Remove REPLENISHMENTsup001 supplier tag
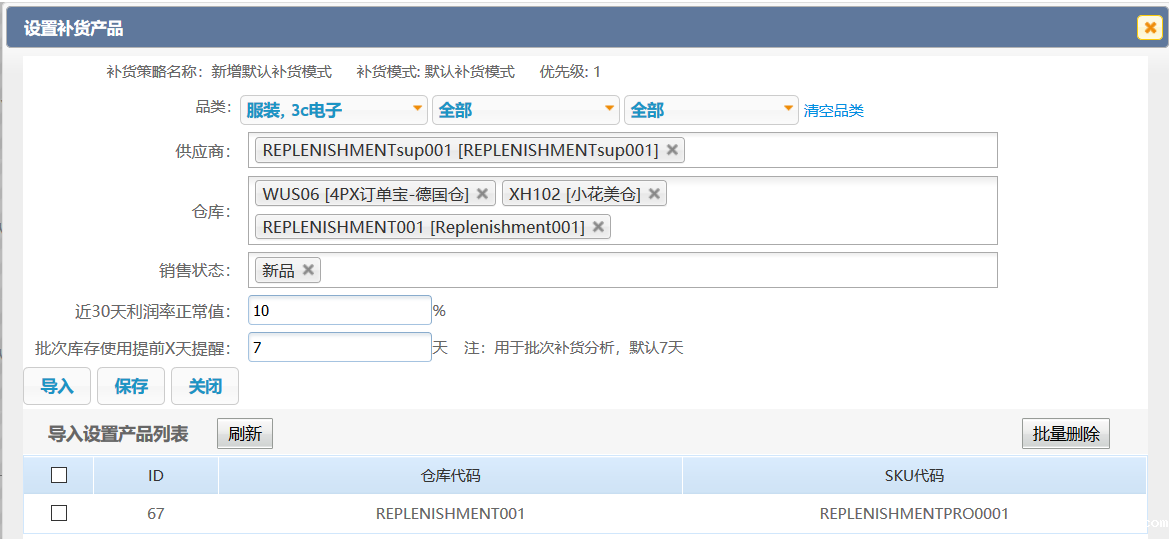This screenshot has width=1169, height=539. click(x=672, y=150)
